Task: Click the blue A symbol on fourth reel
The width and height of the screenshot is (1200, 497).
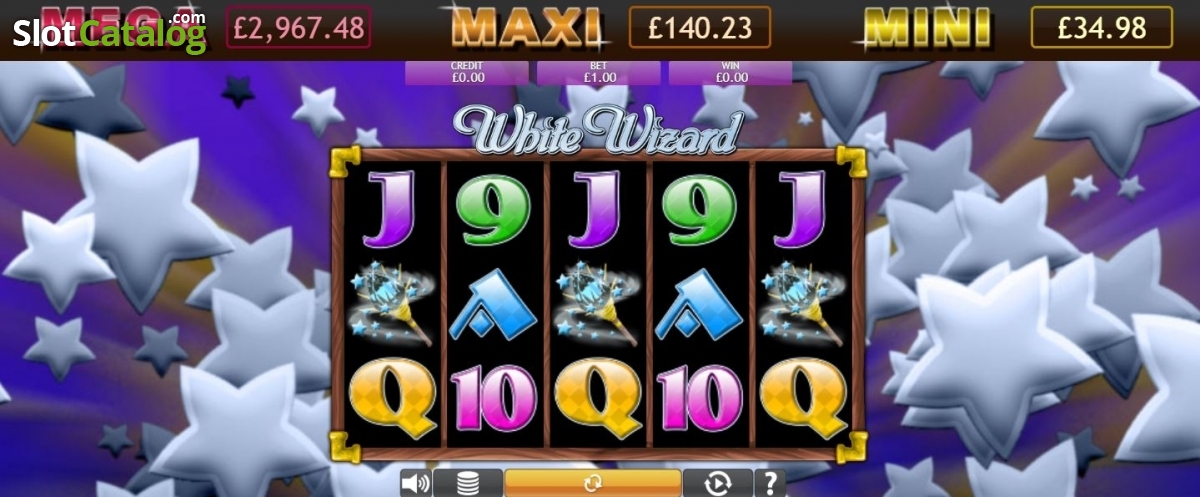Action: (699, 304)
